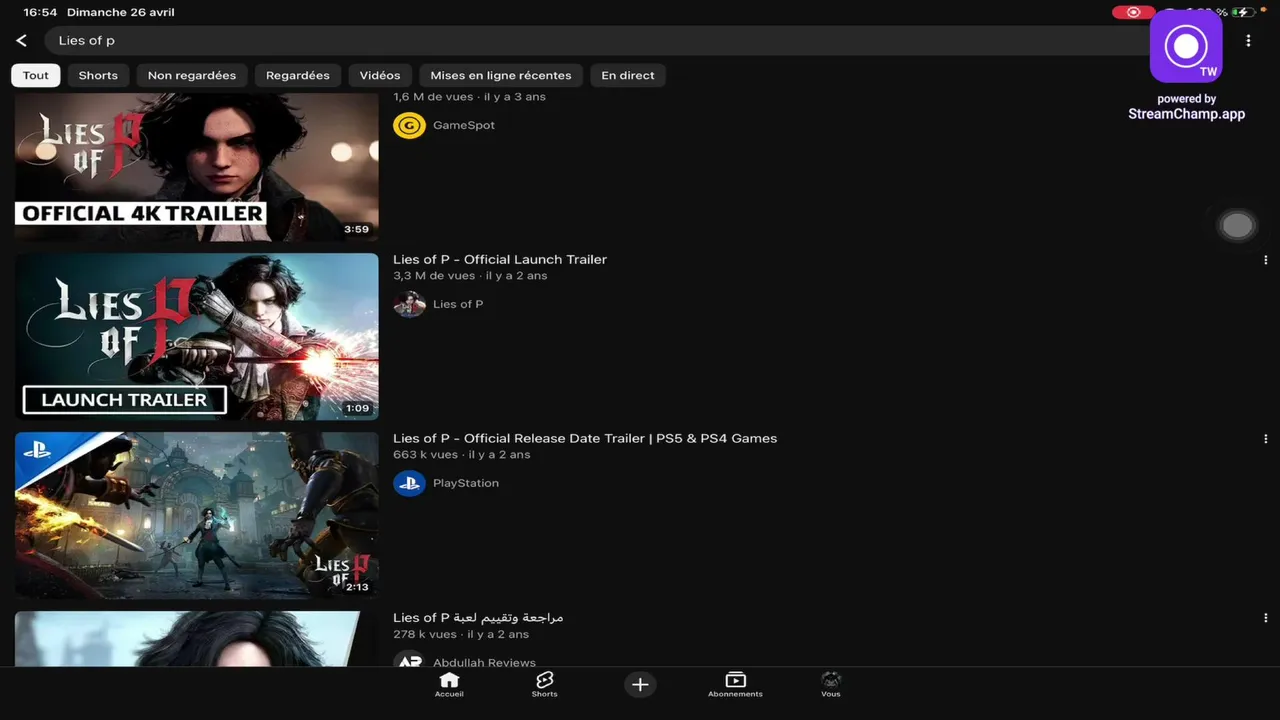Play the Launch Trailer thumbnail
The image size is (1280, 720).
(x=197, y=336)
